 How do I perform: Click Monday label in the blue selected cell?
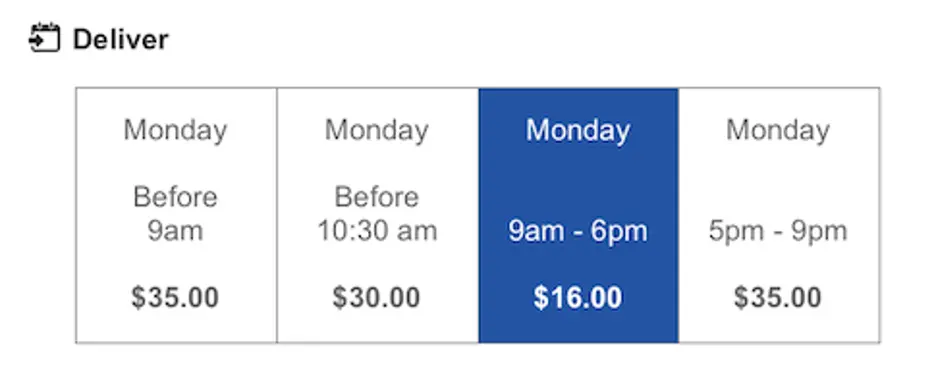(578, 131)
